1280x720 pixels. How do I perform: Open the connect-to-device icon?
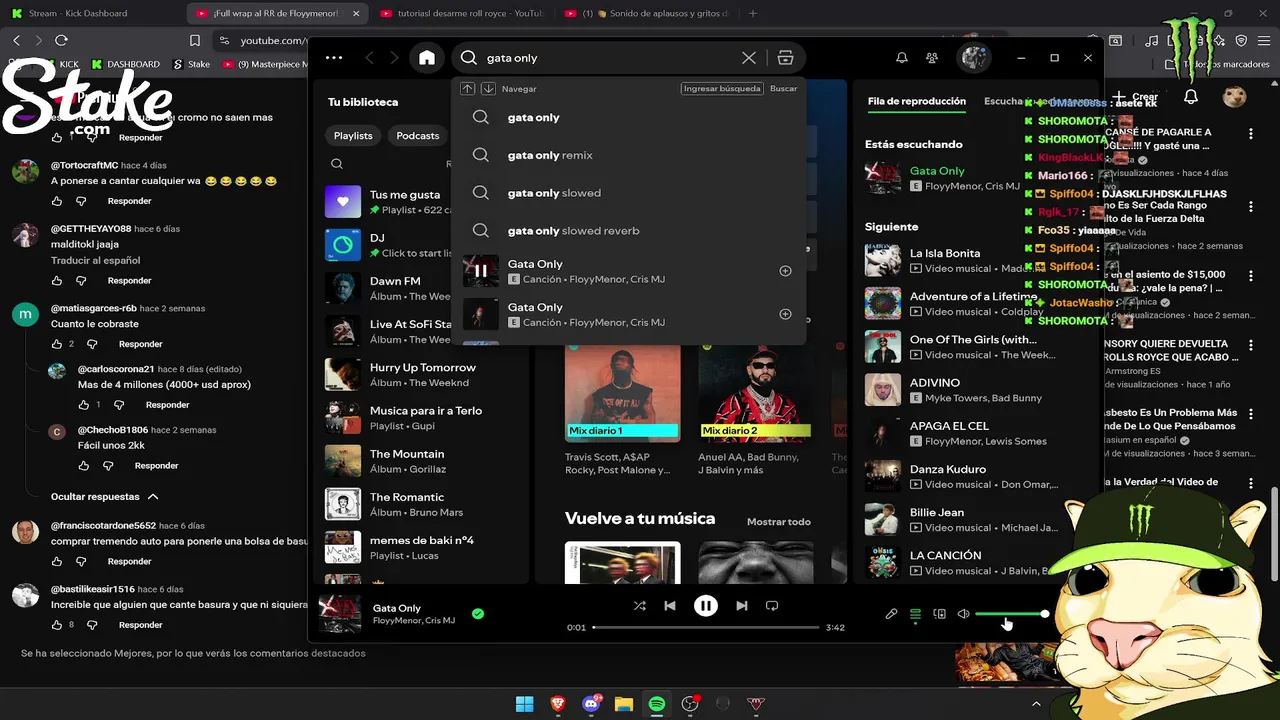tap(939, 614)
